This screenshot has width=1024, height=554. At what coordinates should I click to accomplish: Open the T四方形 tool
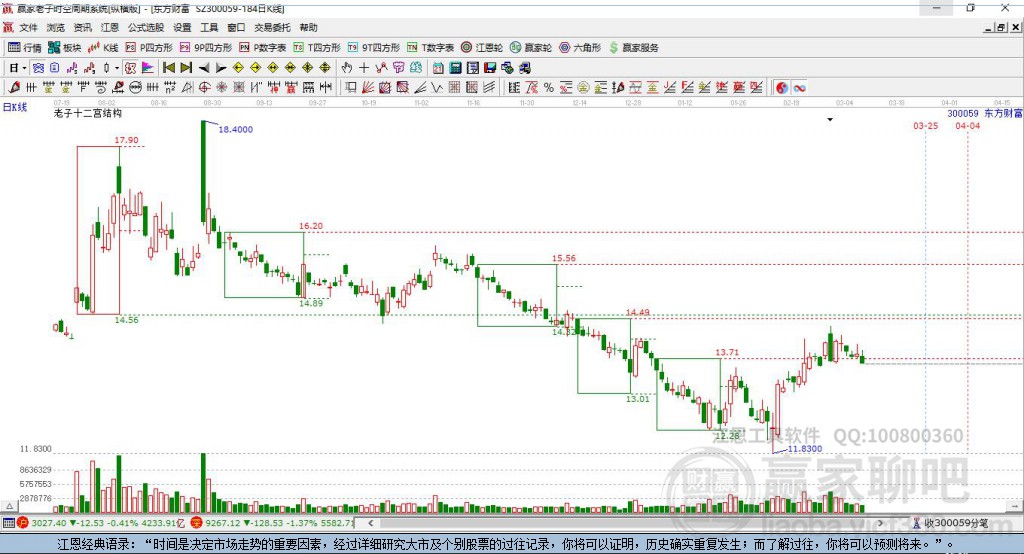[317, 48]
